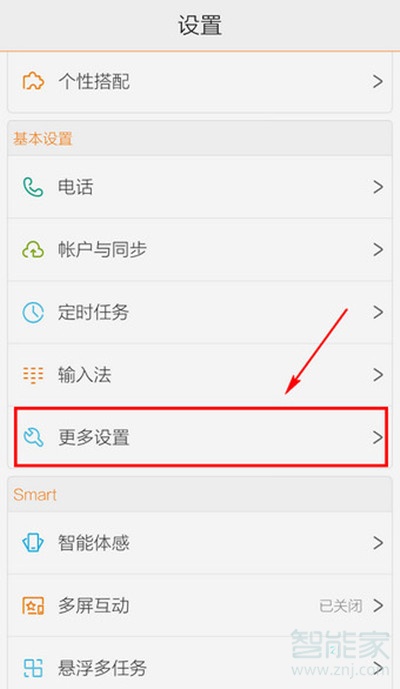The image size is (400, 689).
Task: Open 智能体感 text label
Action: pos(94,543)
